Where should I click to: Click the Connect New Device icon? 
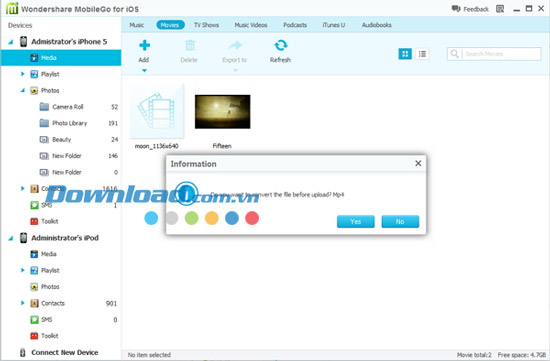click(x=23, y=353)
